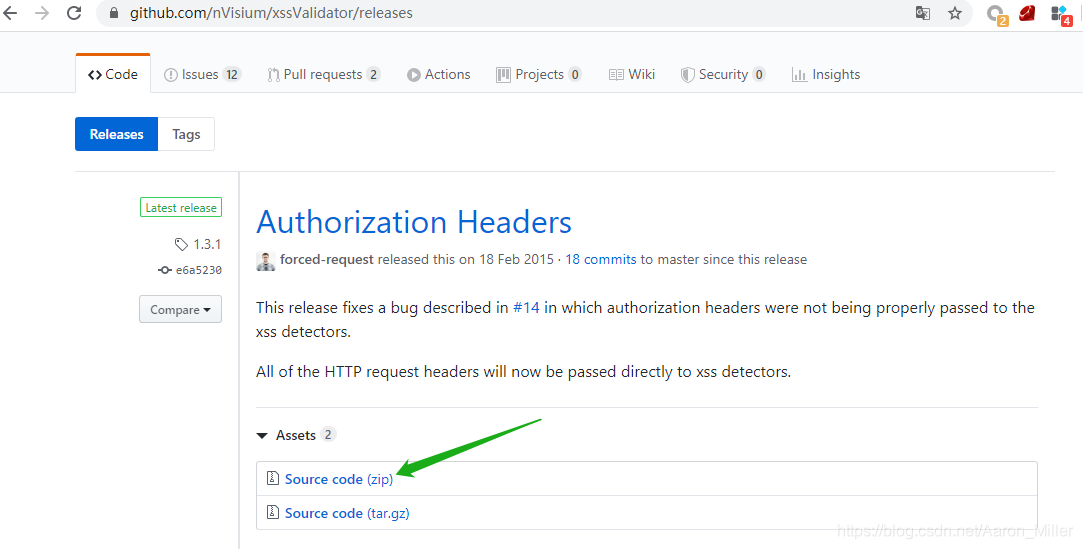Open the Compare dropdown
The height and width of the screenshot is (549, 1083).
coord(180,309)
